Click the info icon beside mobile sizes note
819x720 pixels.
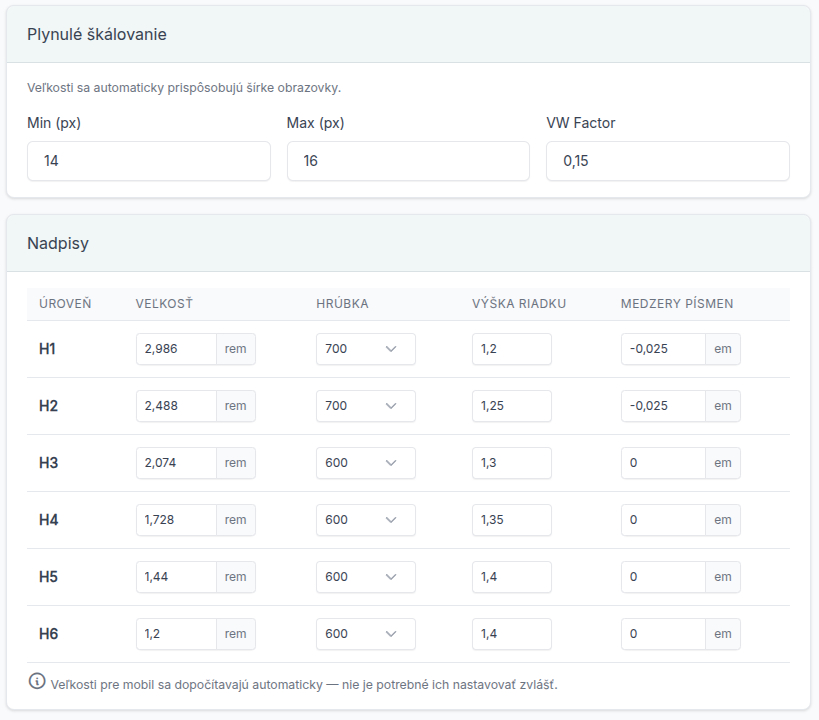37,681
